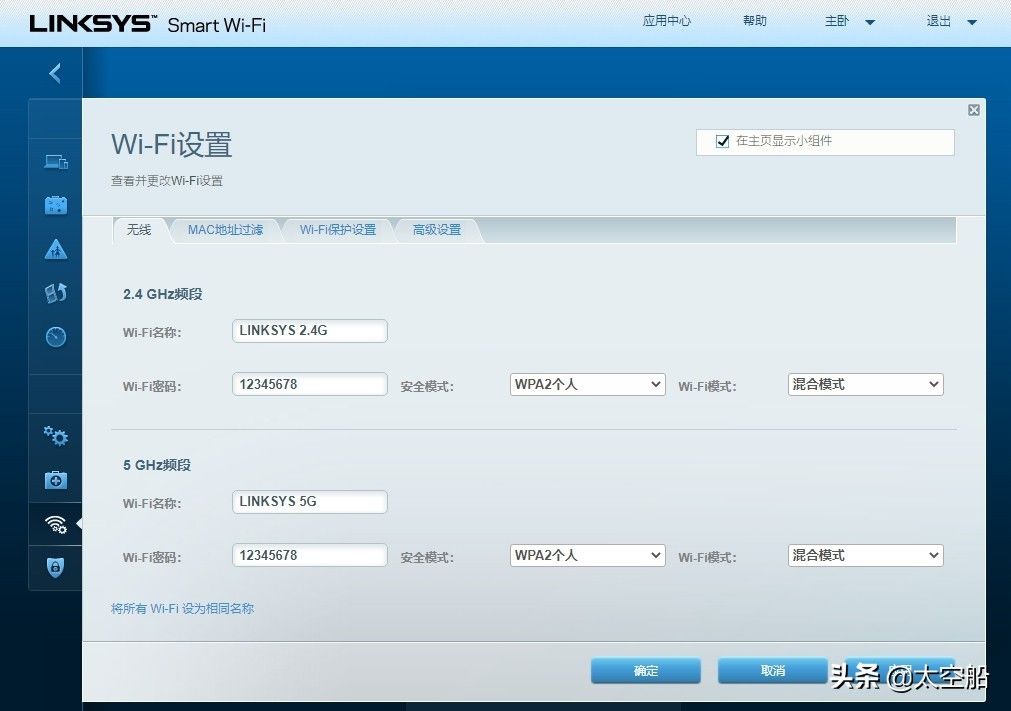Toggle the show widget on homepage checkbox

pyautogui.click(x=722, y=142)
